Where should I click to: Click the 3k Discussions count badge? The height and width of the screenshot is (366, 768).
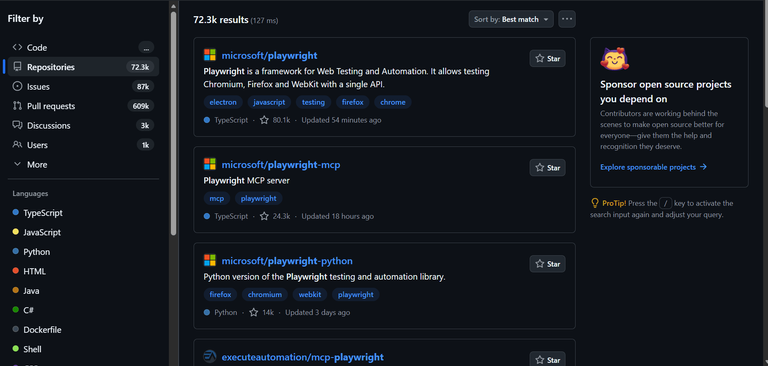point(145,126)
